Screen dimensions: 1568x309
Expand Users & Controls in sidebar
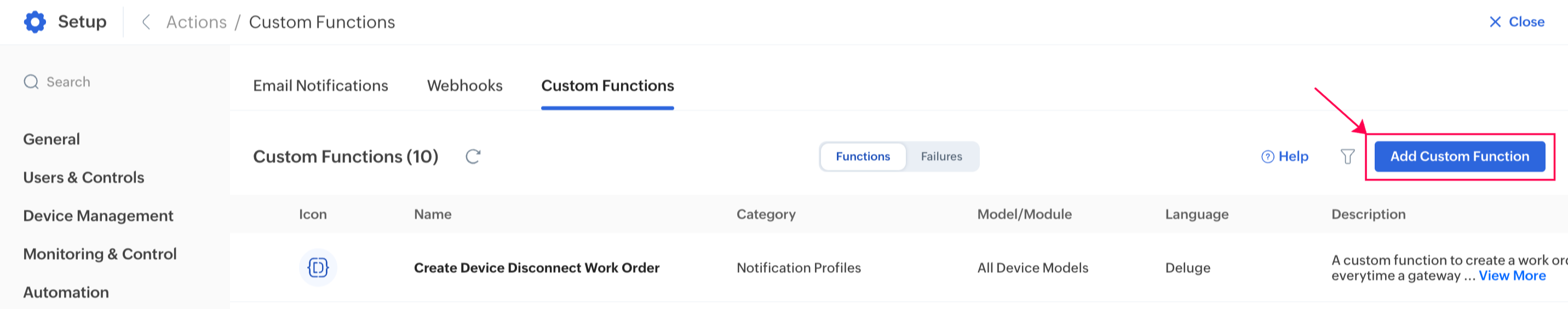(x=84, y=178)
